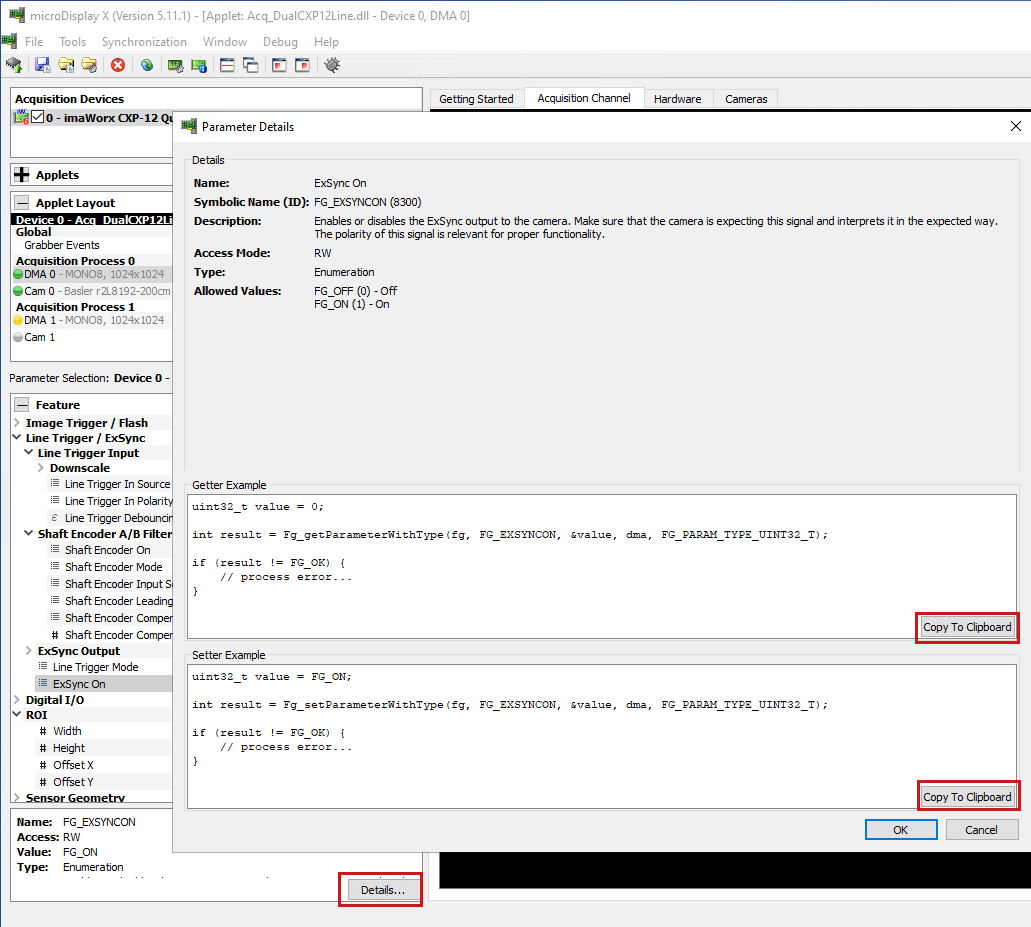Click the load applet chip icon
Image resolution: width=1031 pixels, height=927 pixels.
14,65
